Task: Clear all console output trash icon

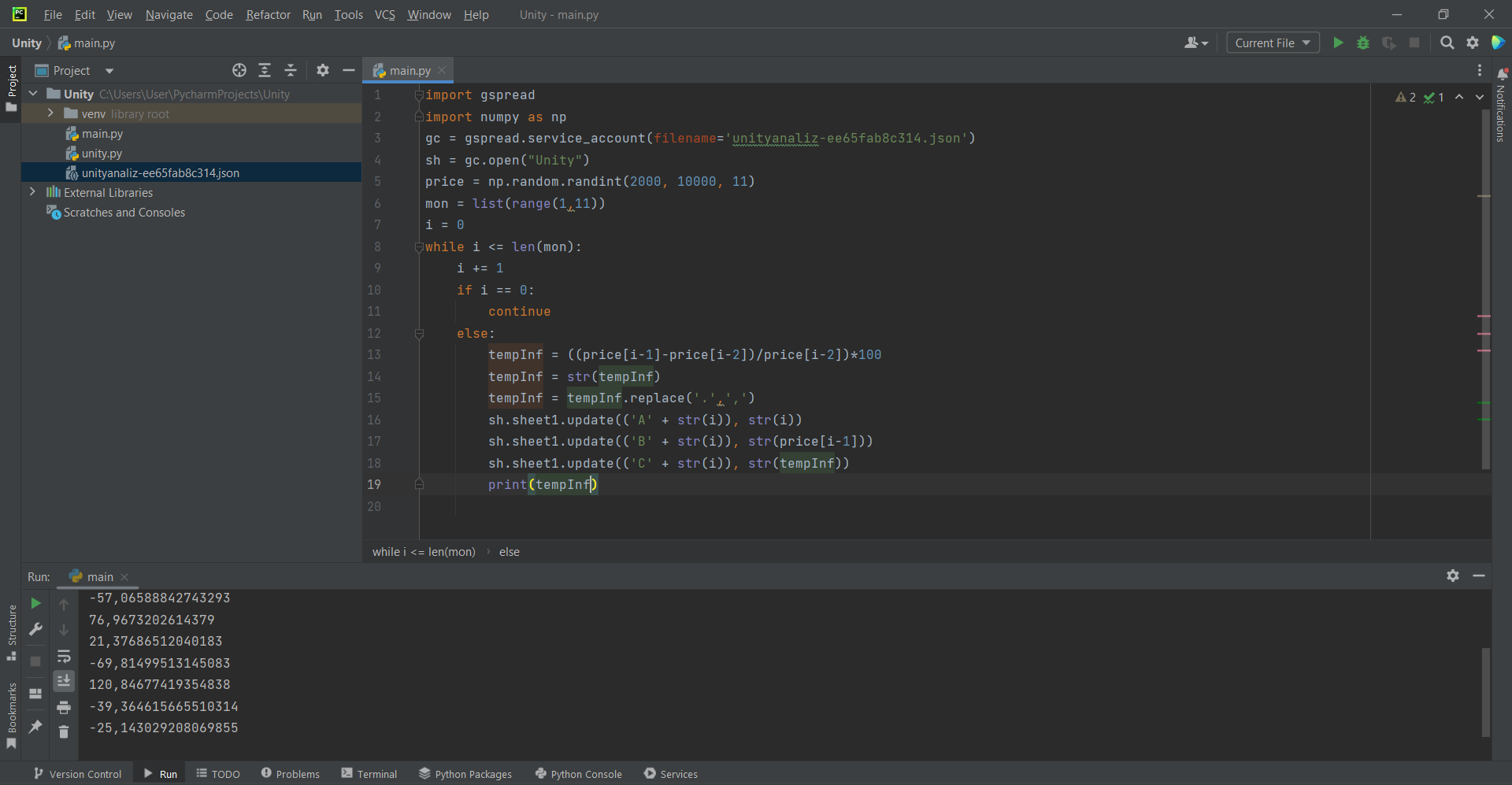Action: (64, 732)
